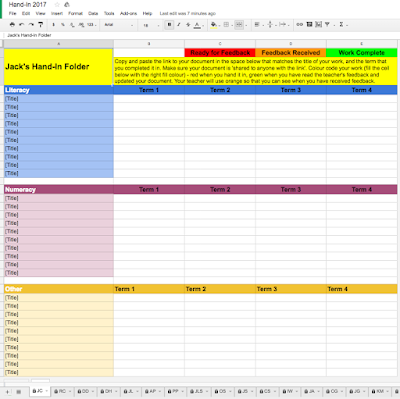Screen dimensions: 400x399
Task: Open the Add-ons menu
Action: coord(128,14)
